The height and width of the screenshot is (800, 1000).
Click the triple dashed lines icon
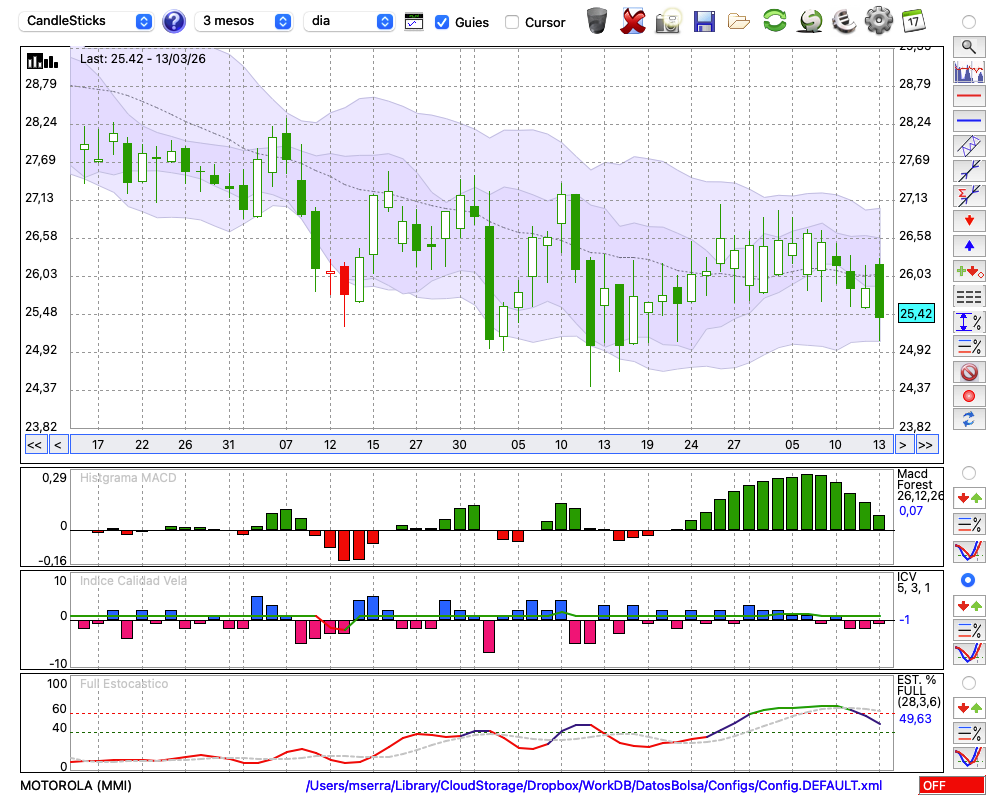pos(969,297)
